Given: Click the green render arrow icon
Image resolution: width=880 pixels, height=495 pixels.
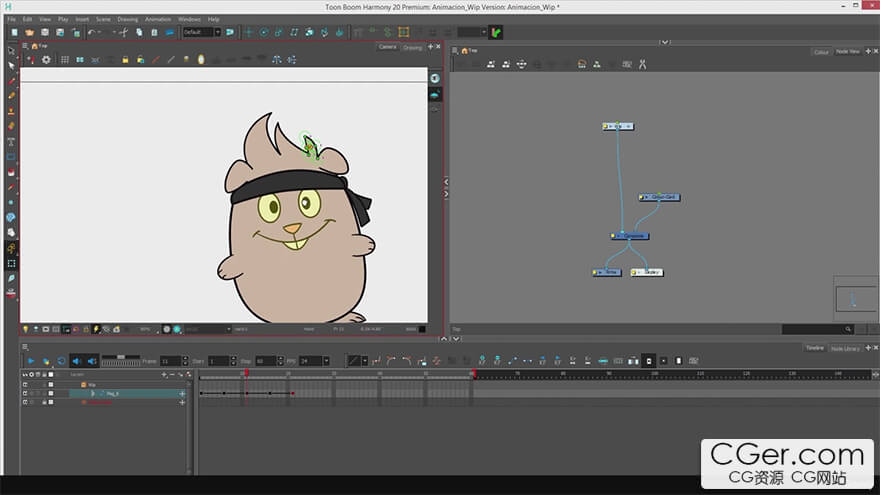Looking at the screenshot, I should coord(496,33).
